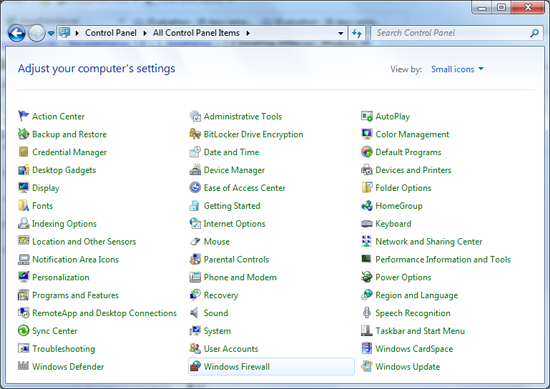Select Control Panel in the breadcrumb path

[111, 33]
